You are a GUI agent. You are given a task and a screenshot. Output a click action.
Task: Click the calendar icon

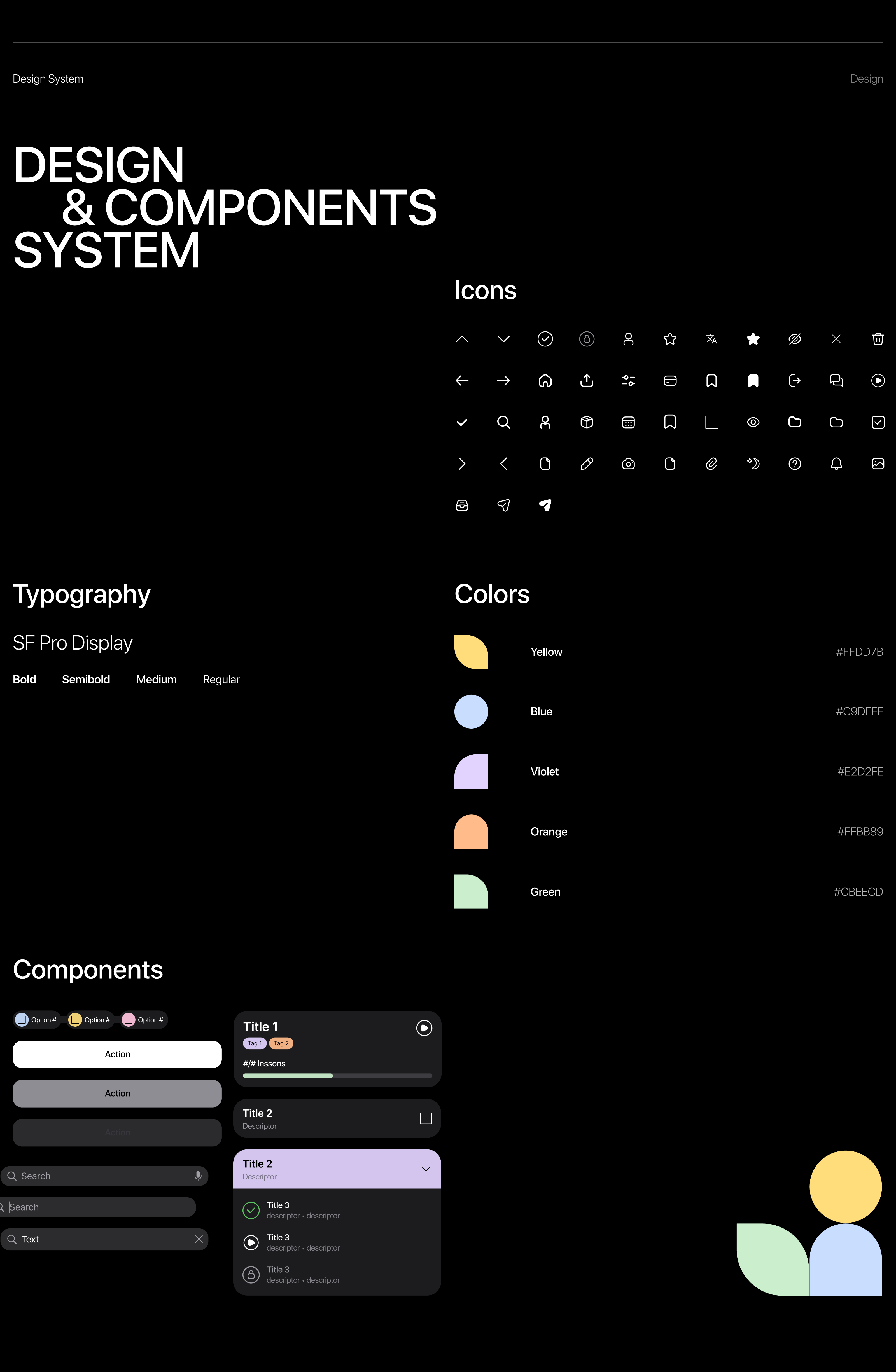629,422
